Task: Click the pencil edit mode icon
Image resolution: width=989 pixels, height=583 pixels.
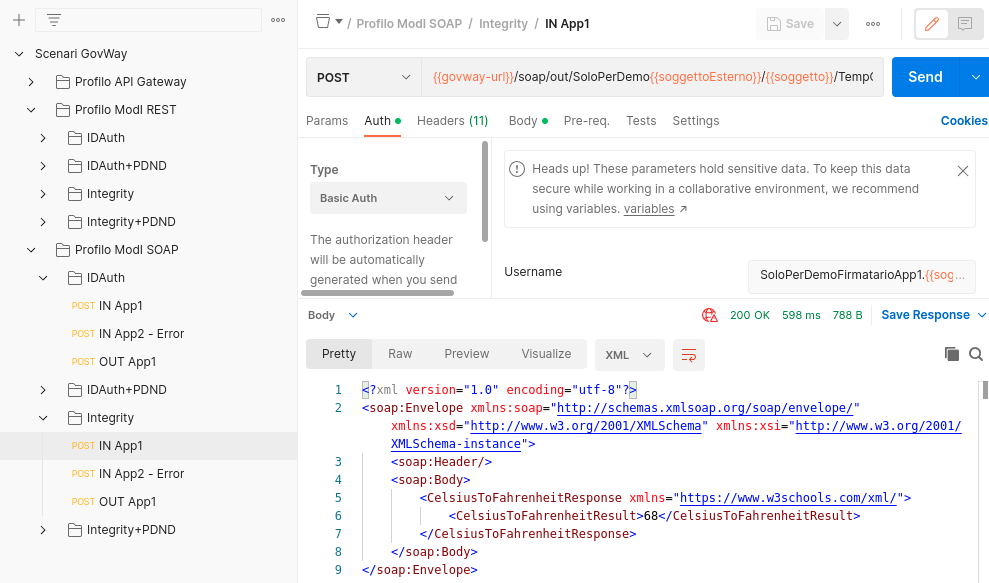Action: pyautogui.click(x=932, y=24)
